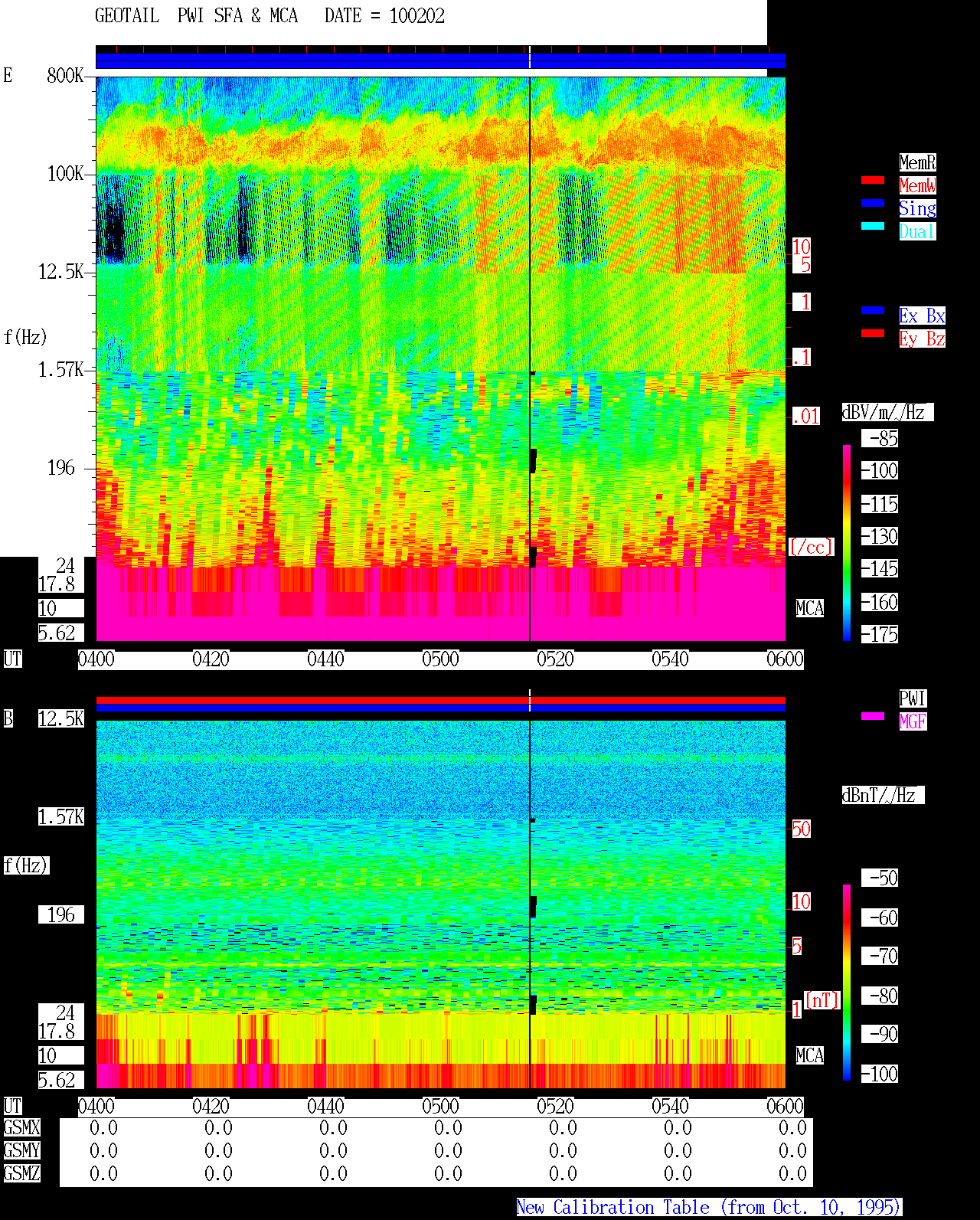This screenshot has height=1220, width=980.
Task: Click the magenta MGF legend swatch
Action: pos(873,716)
